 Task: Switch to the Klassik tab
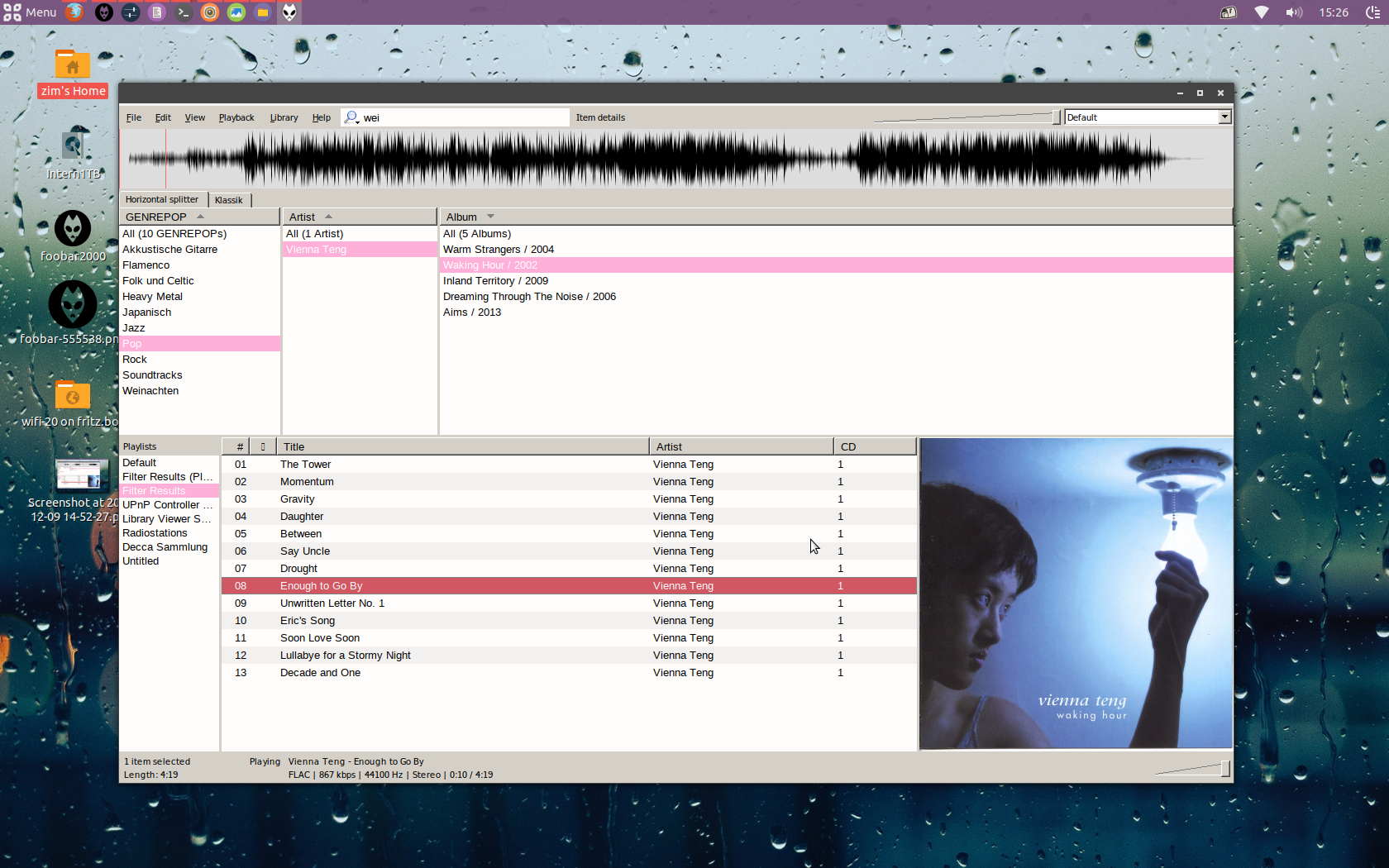click(229, 200)
